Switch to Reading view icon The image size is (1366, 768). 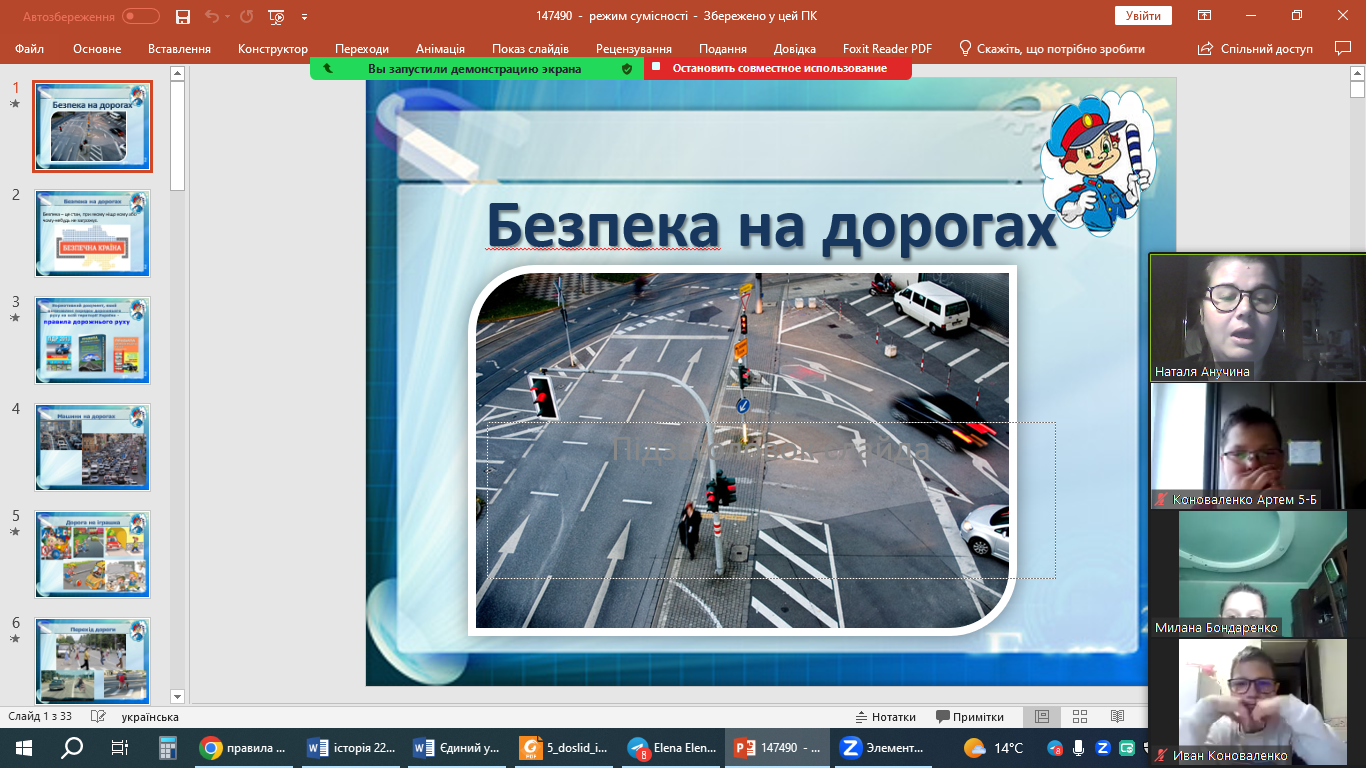point(1117,717)
